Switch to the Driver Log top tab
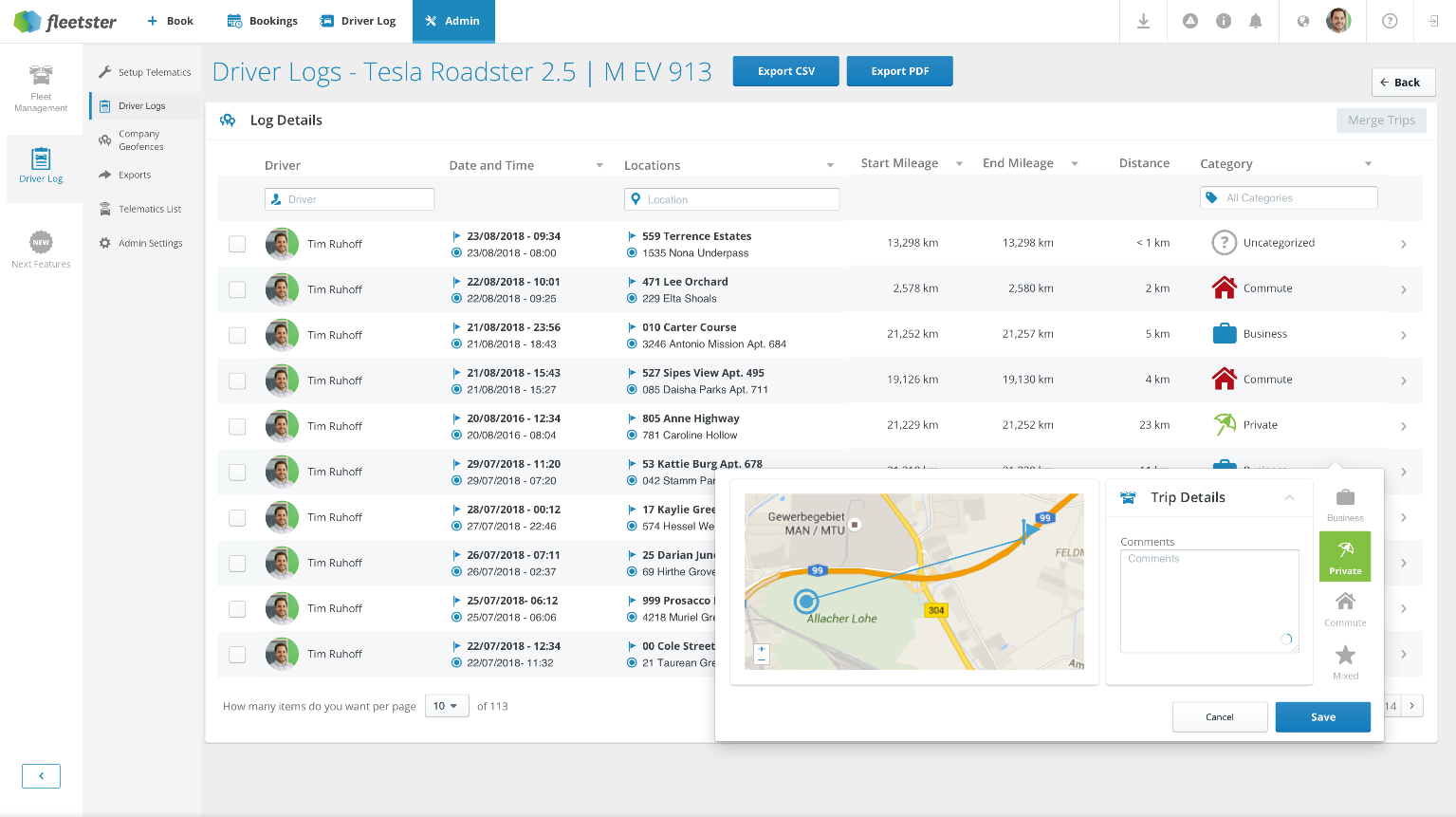 coord(358,21)
